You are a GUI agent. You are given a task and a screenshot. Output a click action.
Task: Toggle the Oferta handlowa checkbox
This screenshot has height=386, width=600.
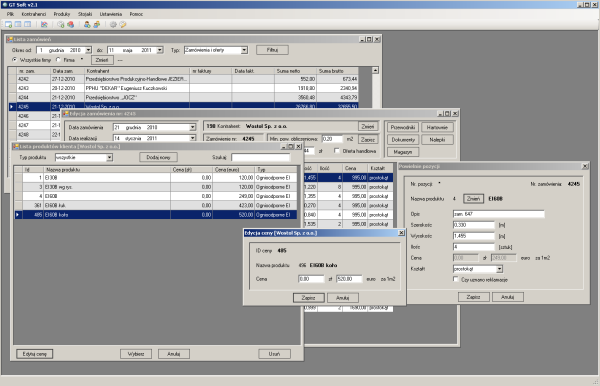click(x=337, y=151)
